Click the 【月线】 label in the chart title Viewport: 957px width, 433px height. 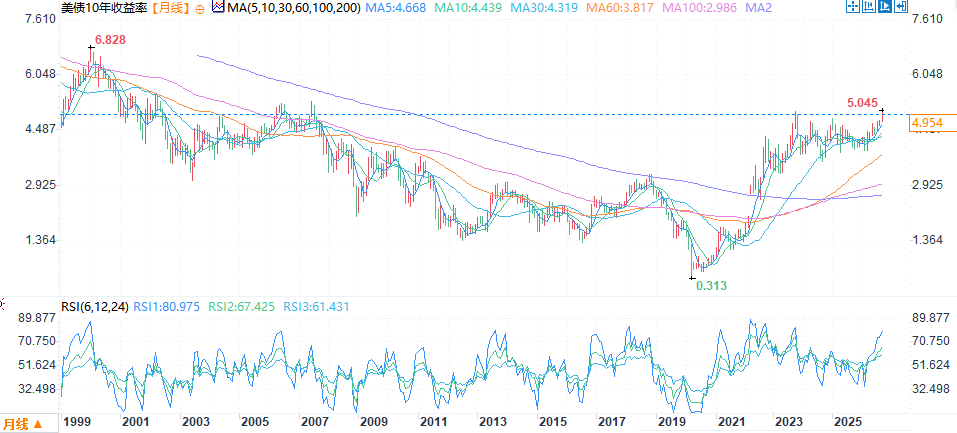170,8
